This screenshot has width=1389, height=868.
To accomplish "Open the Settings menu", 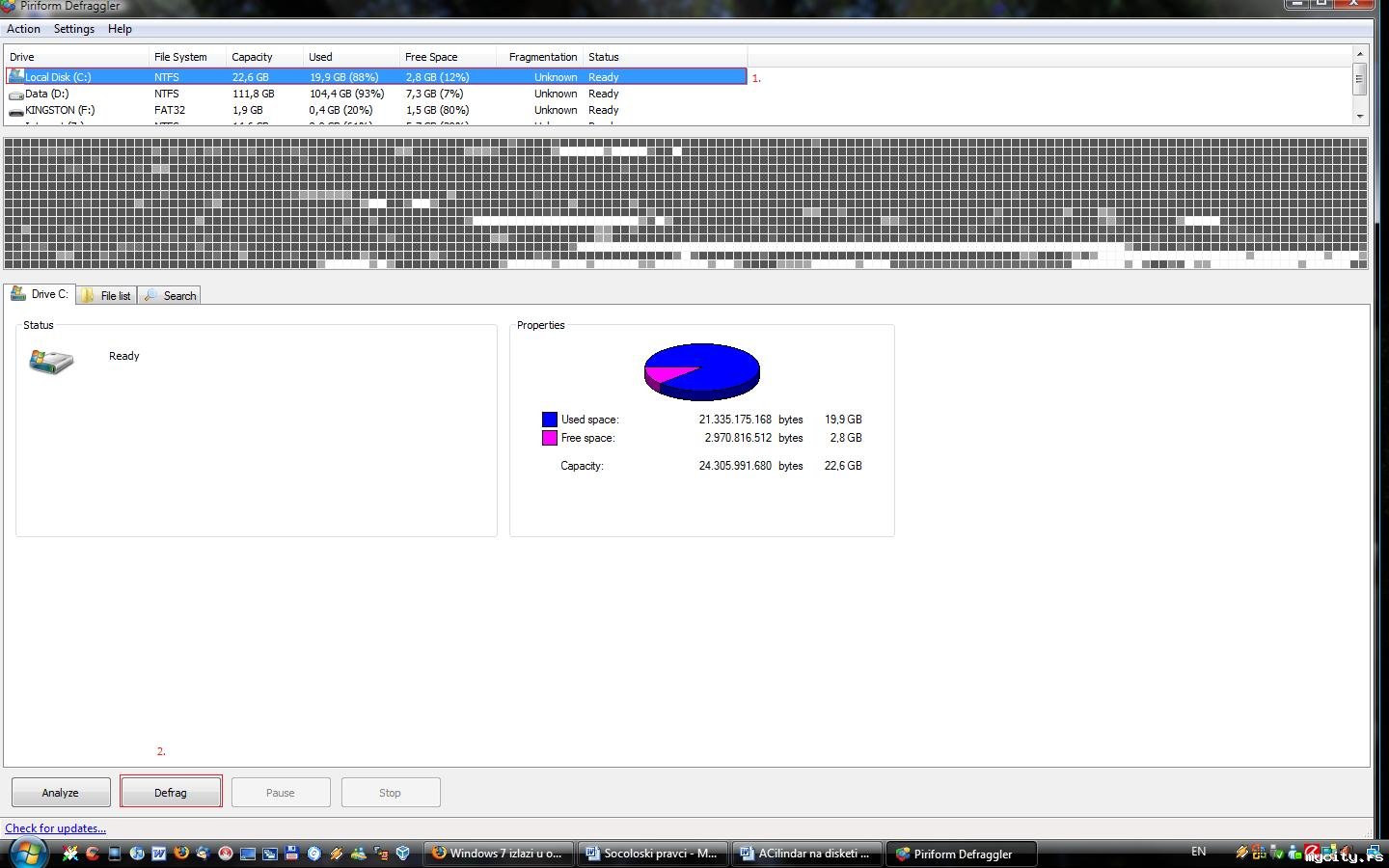I will 74,29.
